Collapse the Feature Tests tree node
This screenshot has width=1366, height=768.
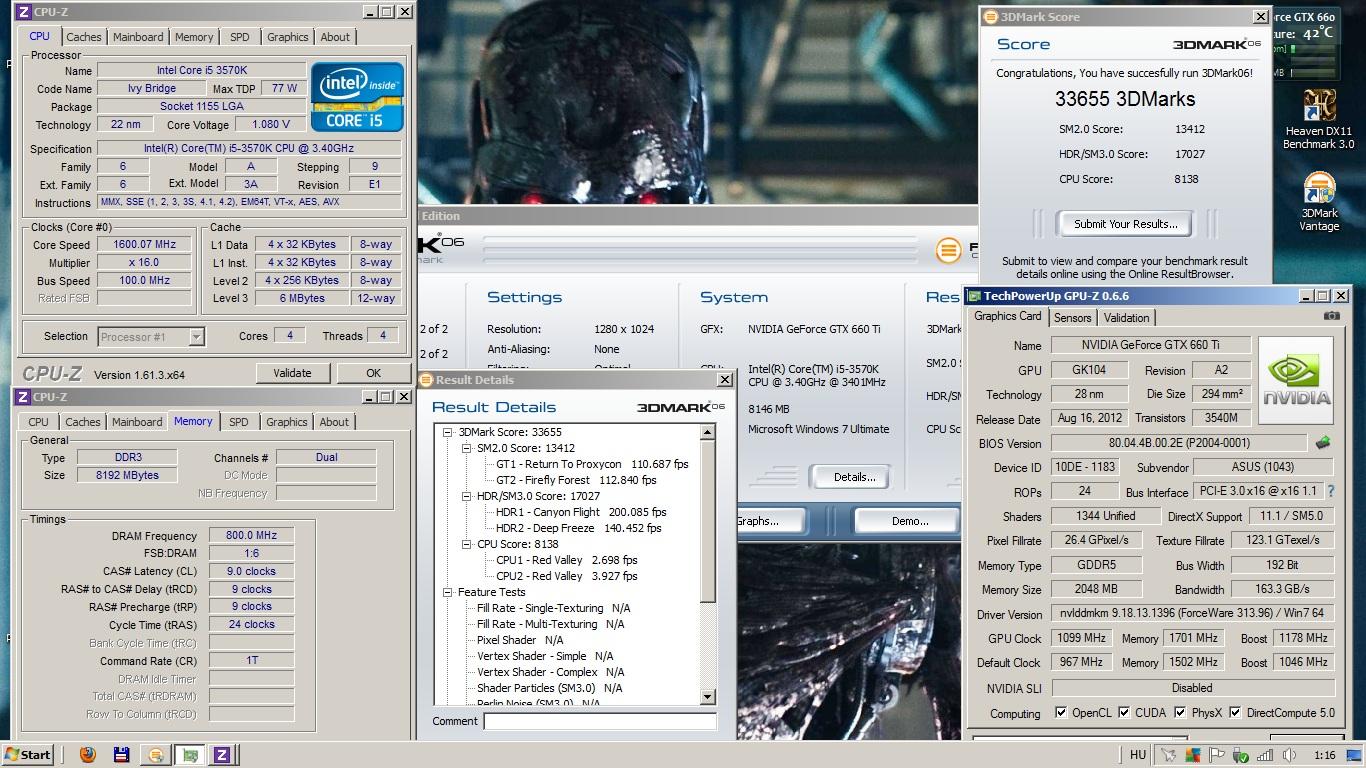pos(449,592)
